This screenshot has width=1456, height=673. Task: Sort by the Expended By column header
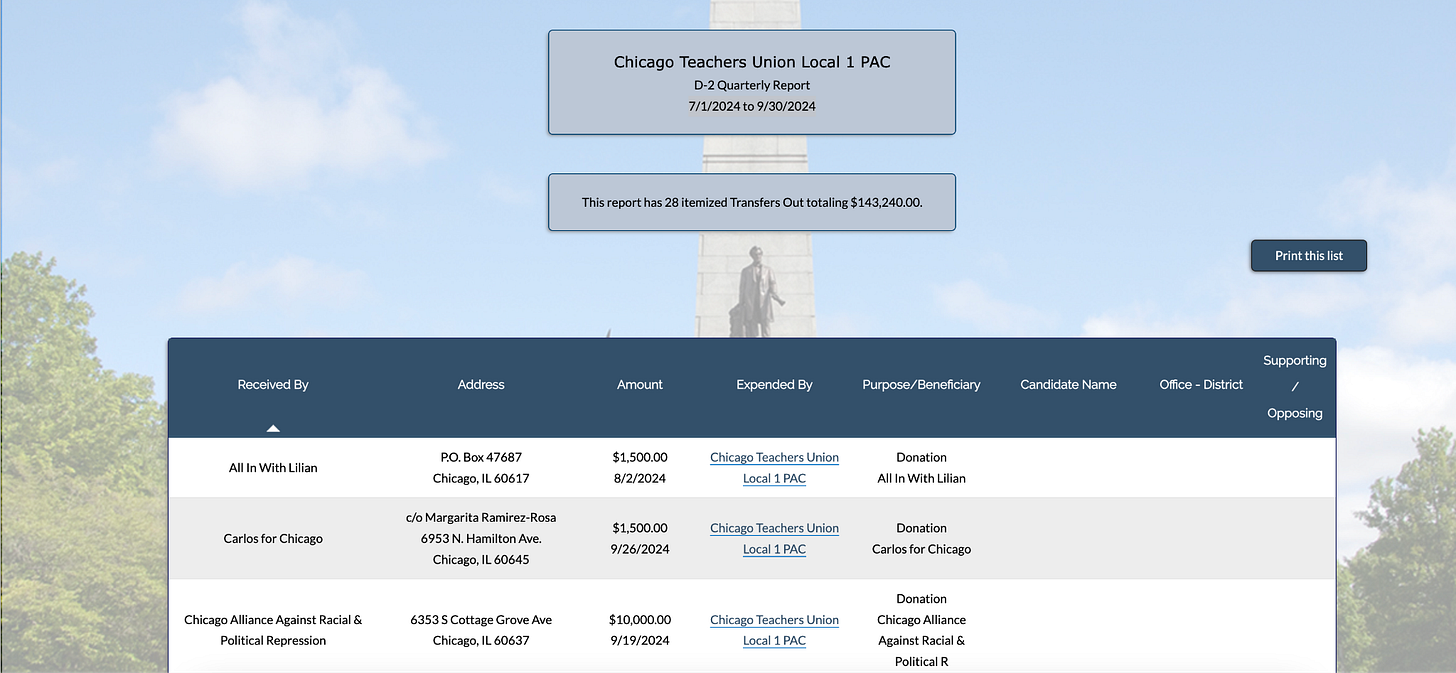[x=774, y=385]
